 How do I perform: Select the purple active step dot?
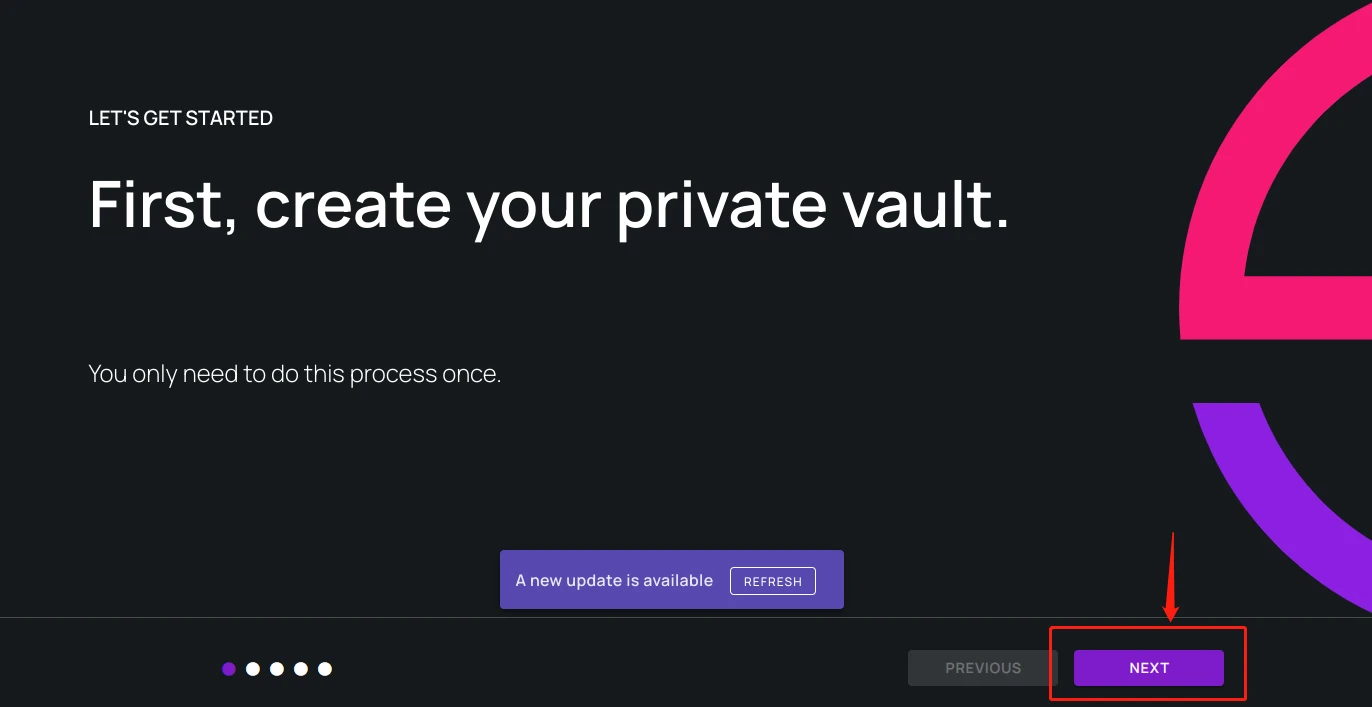pyautogui.click(x=229, y=669)
